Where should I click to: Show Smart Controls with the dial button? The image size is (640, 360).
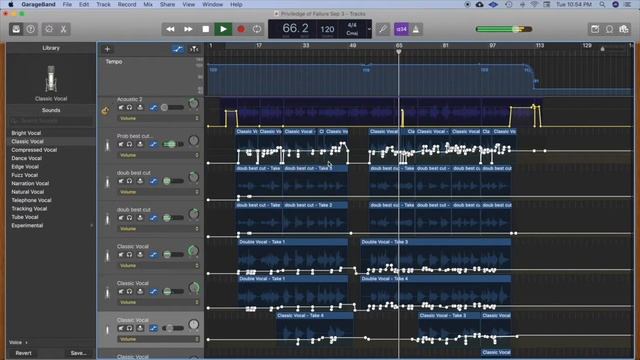click(x=49, y=29)
